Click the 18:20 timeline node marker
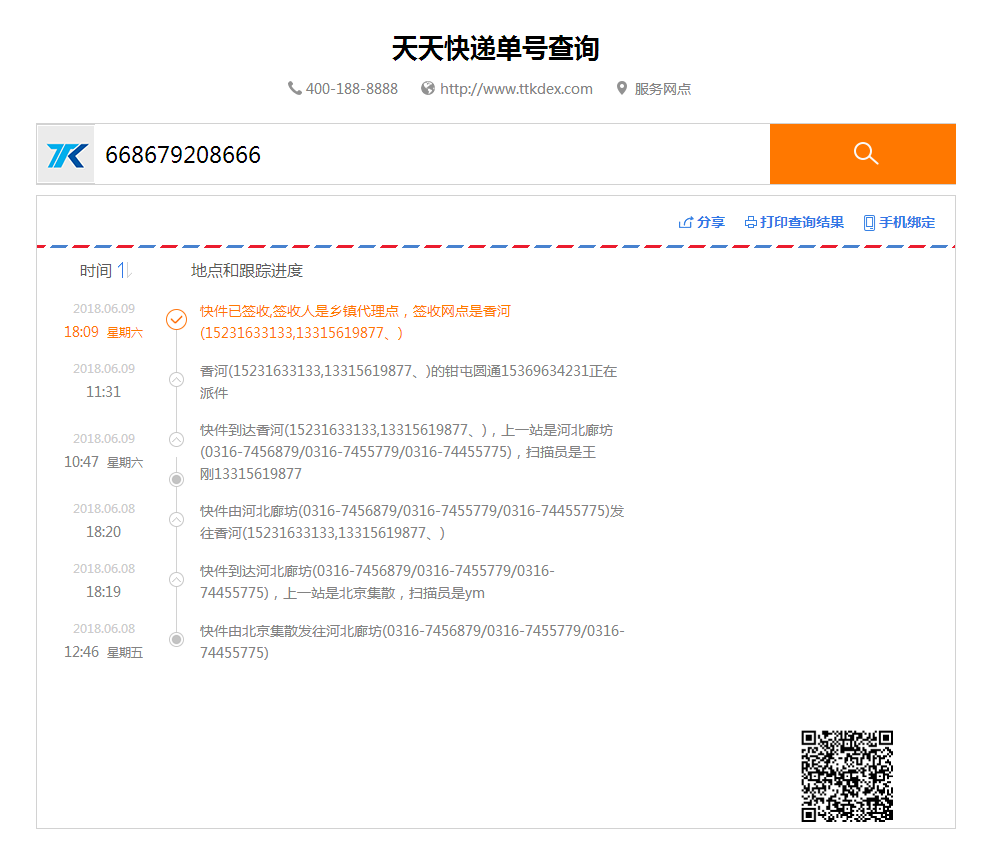 176,520
